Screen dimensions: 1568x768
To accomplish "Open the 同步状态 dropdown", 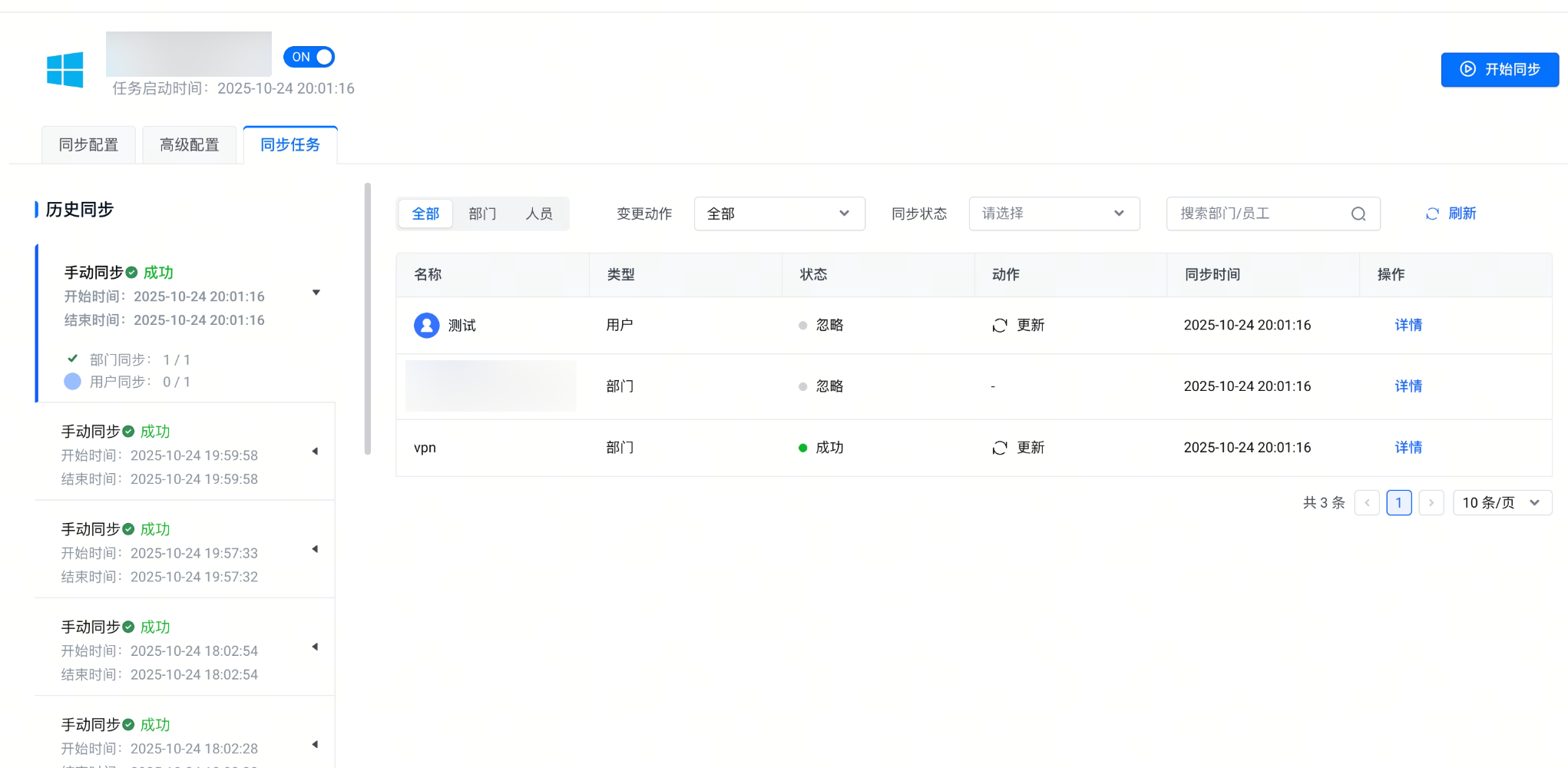I will coord(1054,214).
